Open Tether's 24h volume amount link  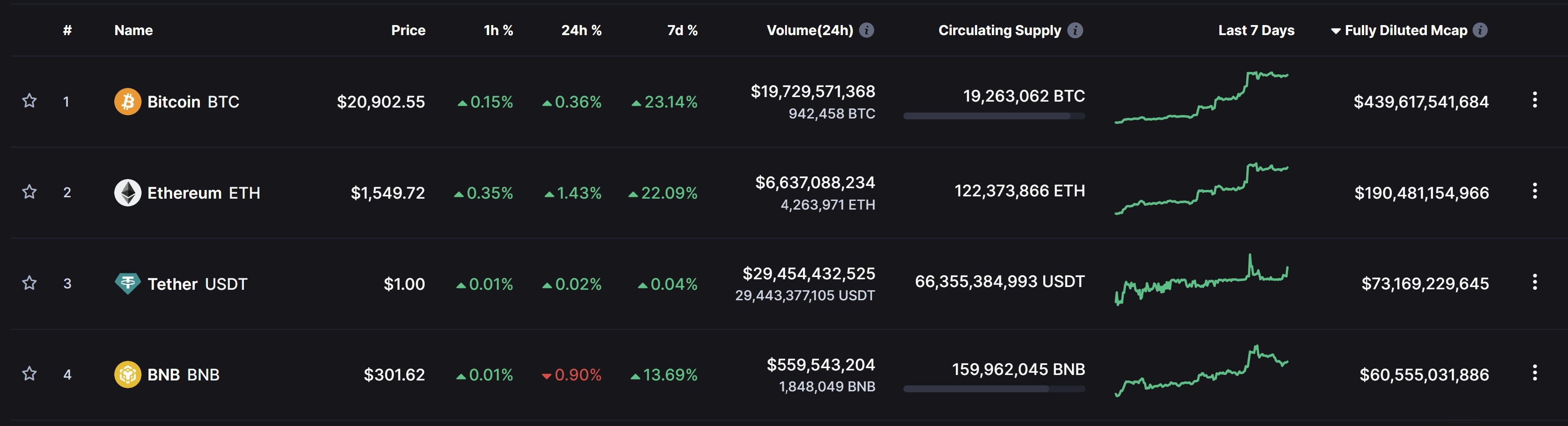[808, 274]
